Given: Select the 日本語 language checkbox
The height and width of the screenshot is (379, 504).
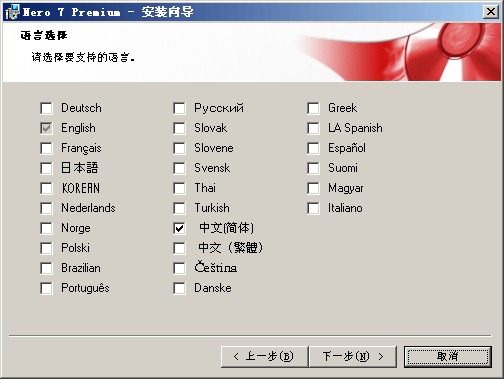Looking at the screenshot, I should (46, 168).
